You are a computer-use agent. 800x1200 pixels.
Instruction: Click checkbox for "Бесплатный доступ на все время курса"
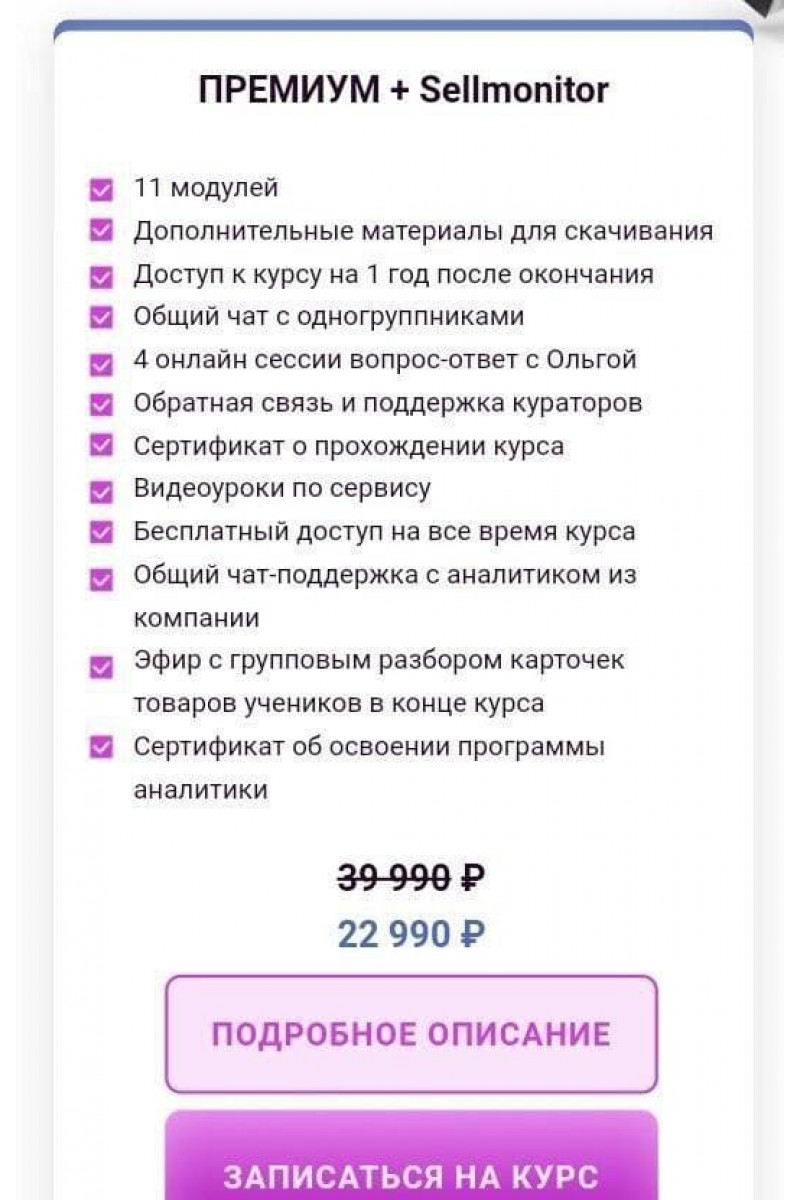(x=101, y=533)
